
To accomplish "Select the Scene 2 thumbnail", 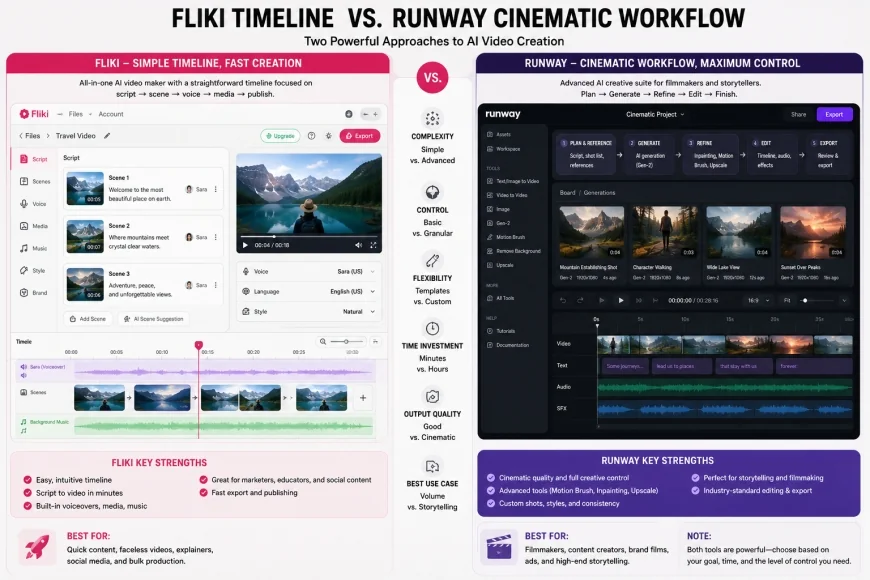I will pyautogui.click(x=85, y=236).
